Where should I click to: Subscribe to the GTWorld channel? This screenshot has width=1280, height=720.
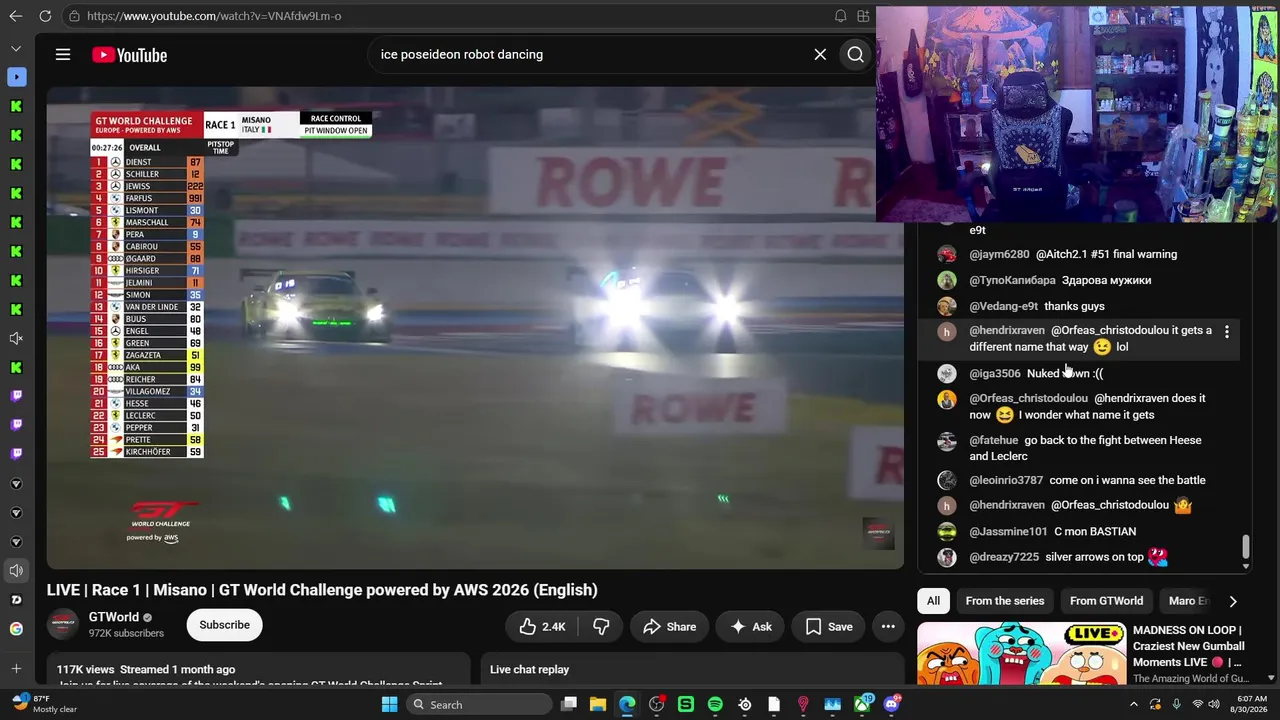224,625
